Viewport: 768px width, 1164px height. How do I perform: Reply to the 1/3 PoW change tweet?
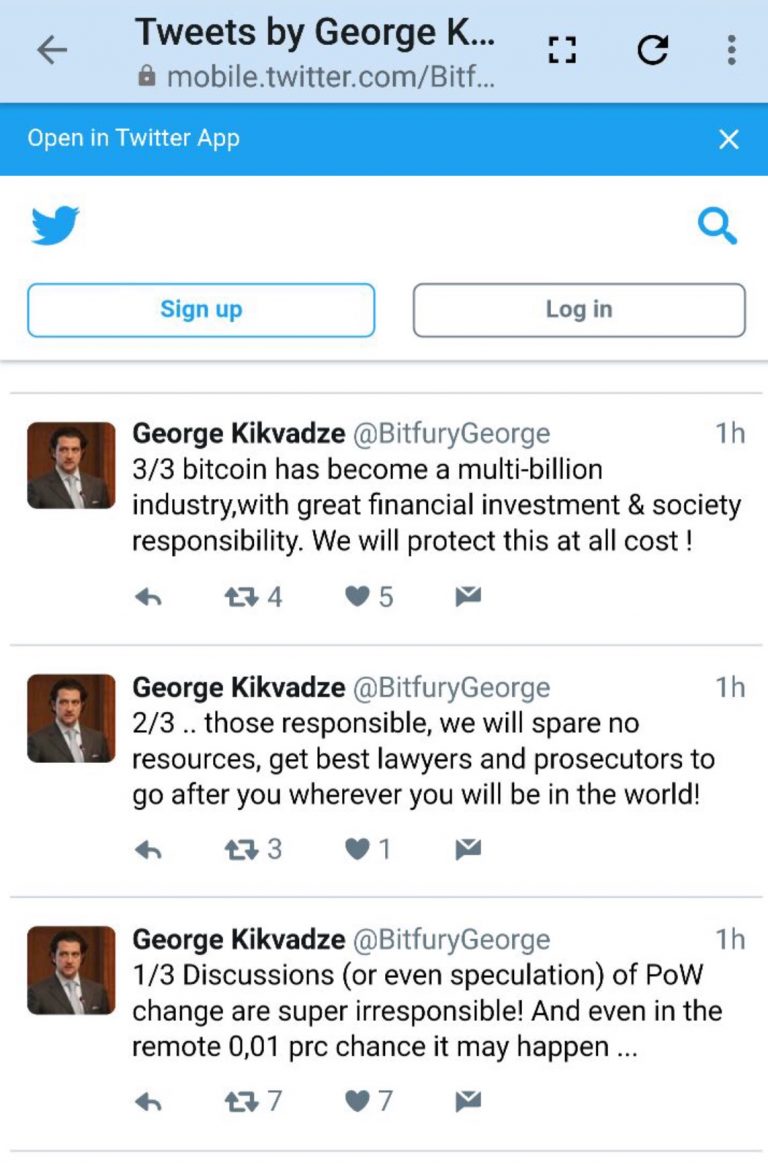coord(148,1102)
